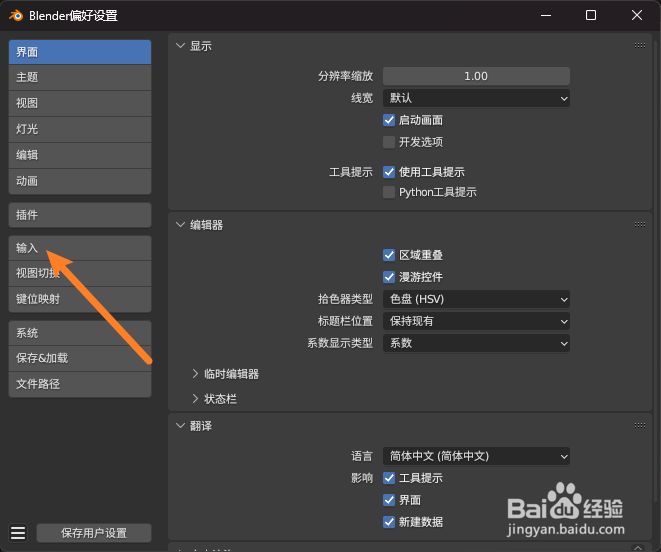Collapse the 翻译 panel
661x552 pixels.
[x=180, y=426]
